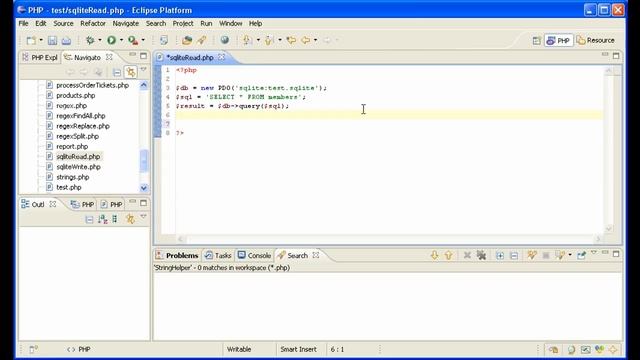
Task: Show next match in Search view
Action: click(x=434, y=256)
